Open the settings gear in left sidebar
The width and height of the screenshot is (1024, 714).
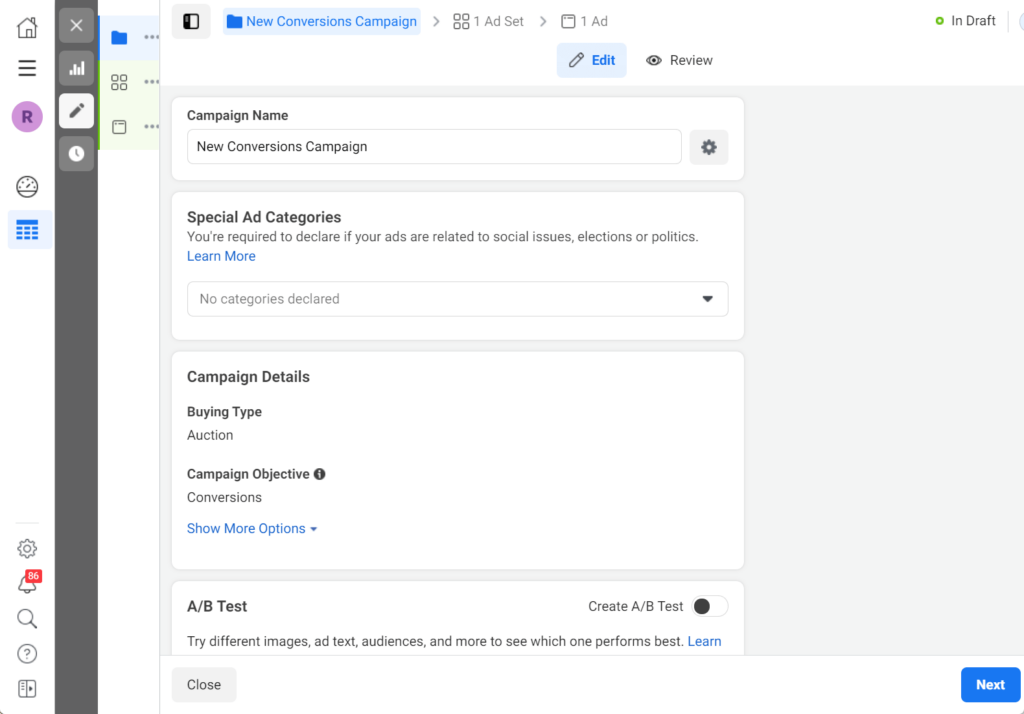(27, 548)
